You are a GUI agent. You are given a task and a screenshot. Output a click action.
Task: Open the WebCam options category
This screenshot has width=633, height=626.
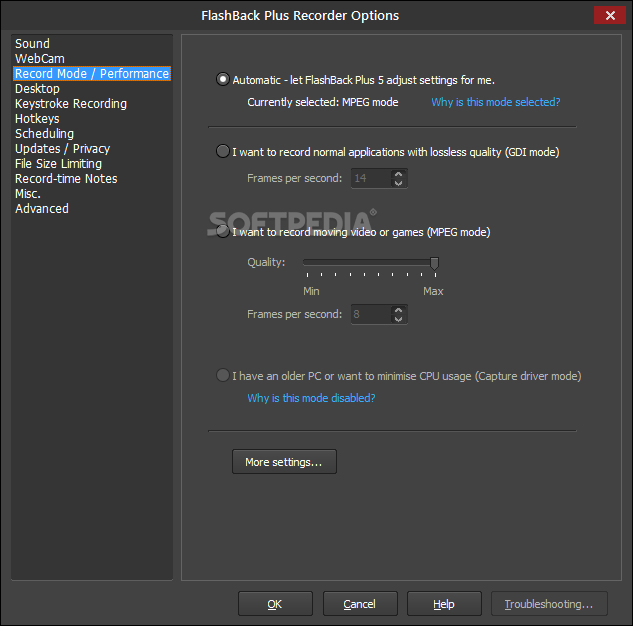[x=40, y=59]
